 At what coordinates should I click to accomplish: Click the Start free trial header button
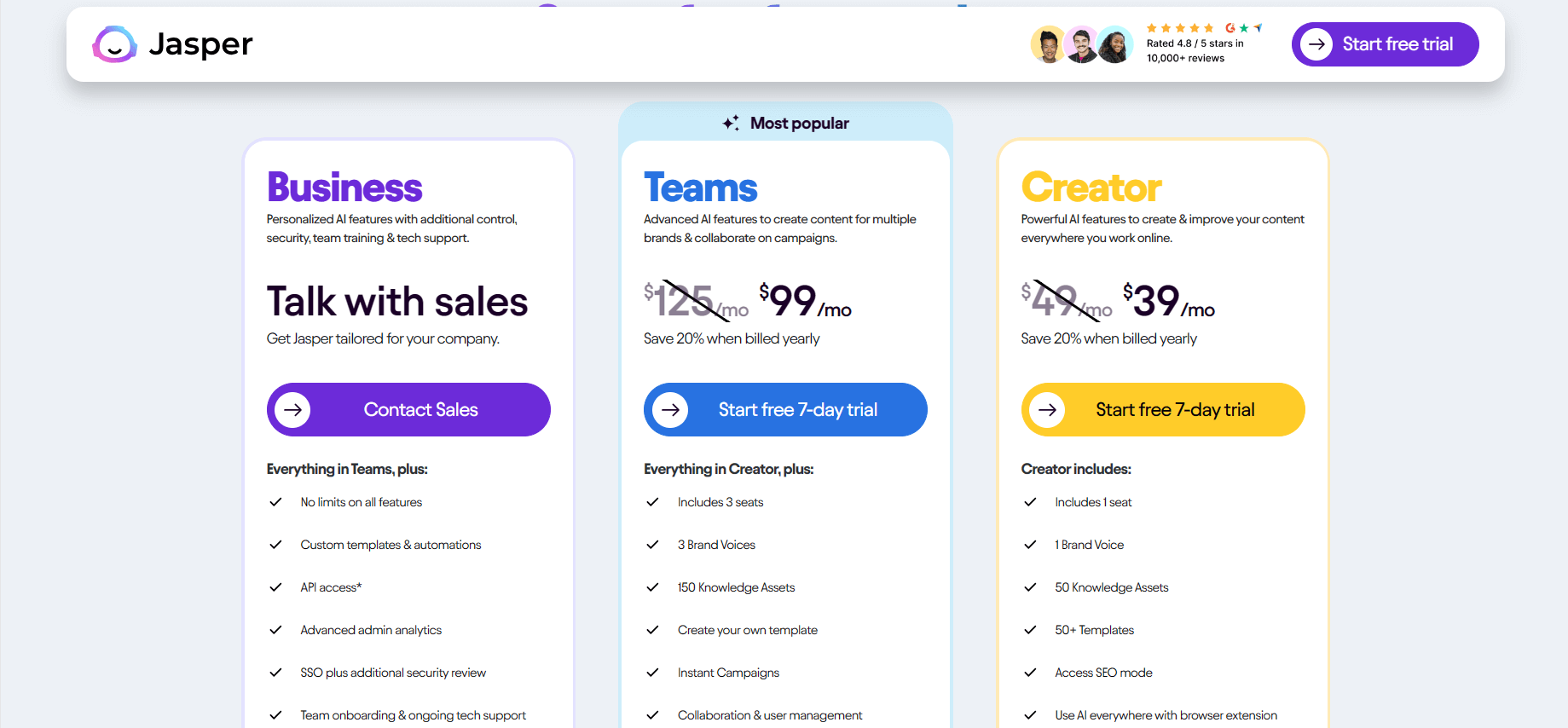pyautogui.click(x=1385, y=44)
